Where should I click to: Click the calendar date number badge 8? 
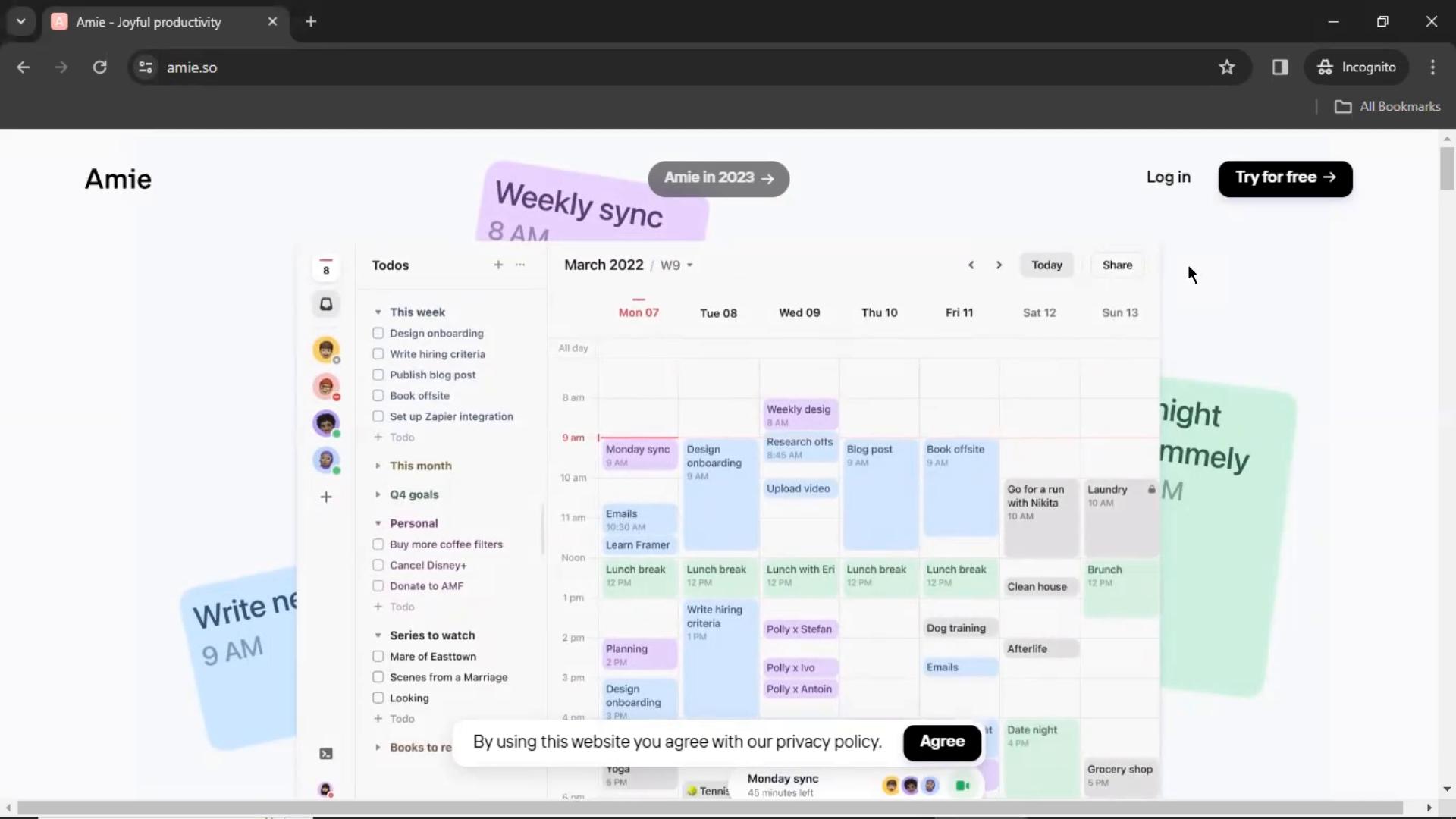click(326, 268)
